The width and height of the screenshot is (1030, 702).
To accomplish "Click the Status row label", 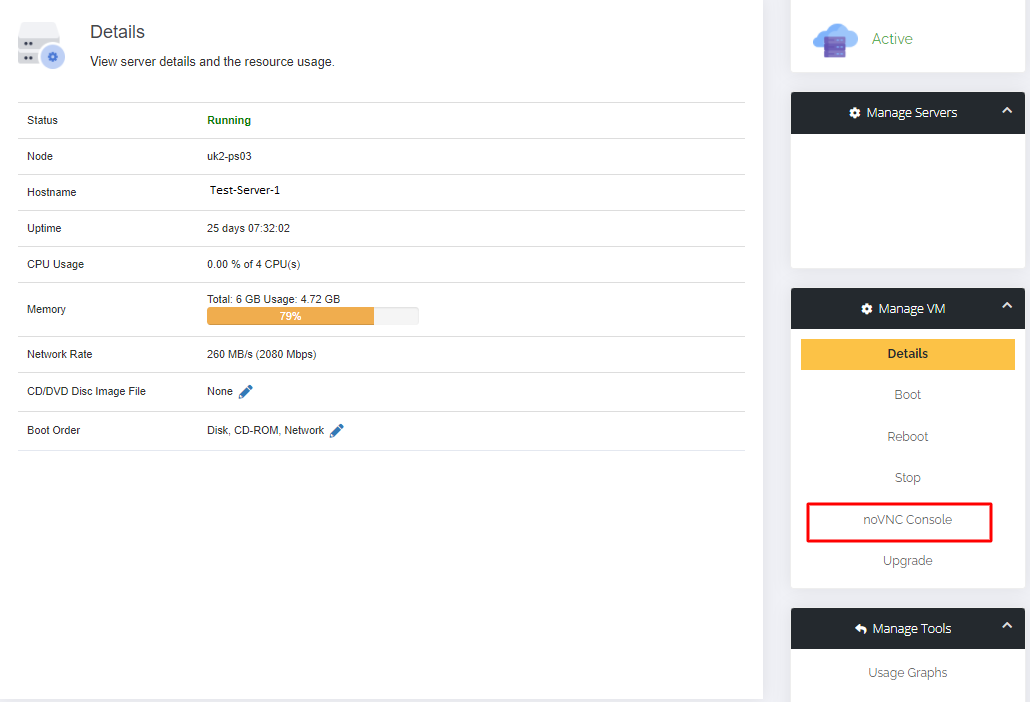I will coord(42,120).
